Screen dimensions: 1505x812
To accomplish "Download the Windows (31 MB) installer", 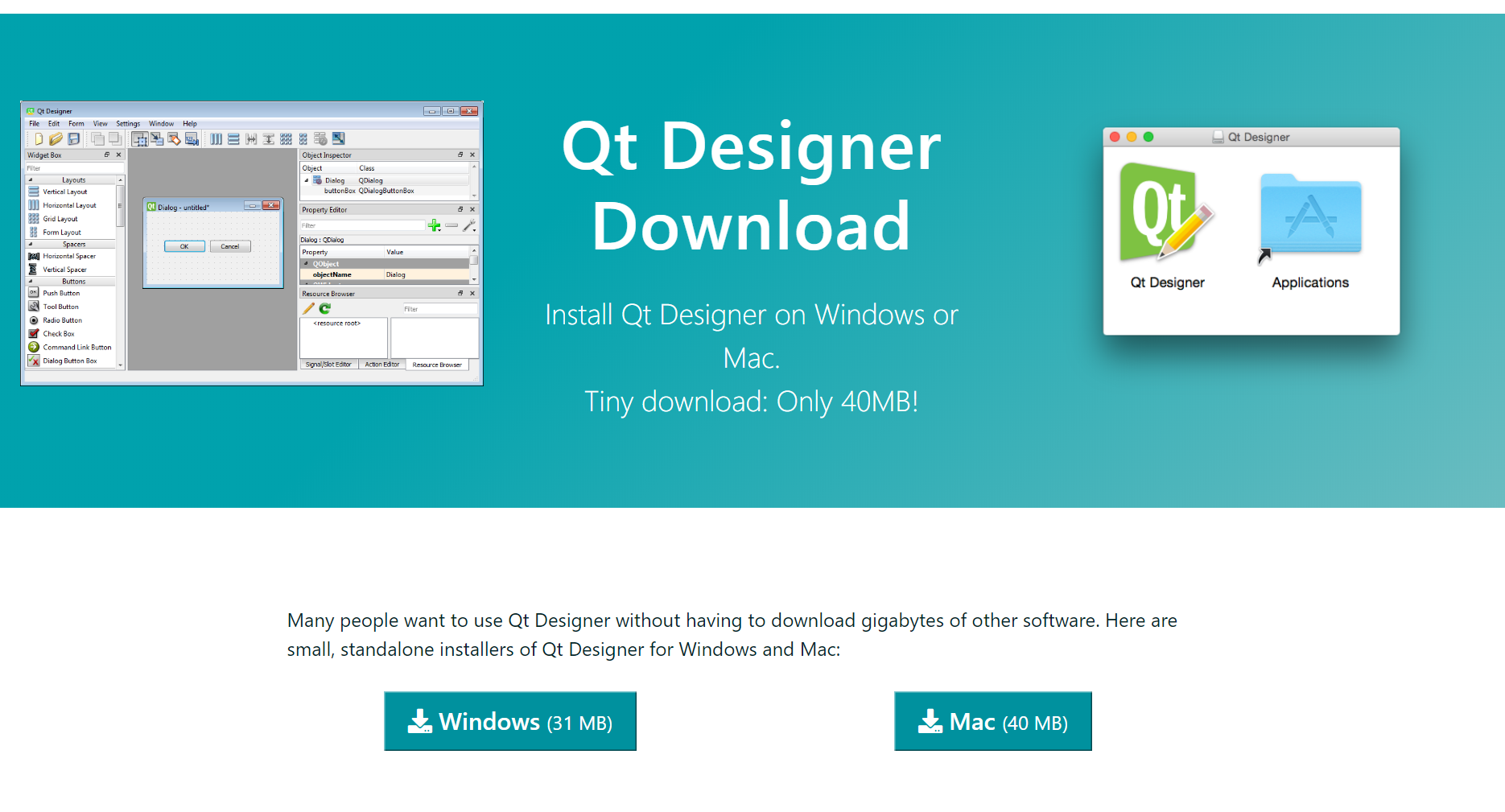I will point(510,721).
